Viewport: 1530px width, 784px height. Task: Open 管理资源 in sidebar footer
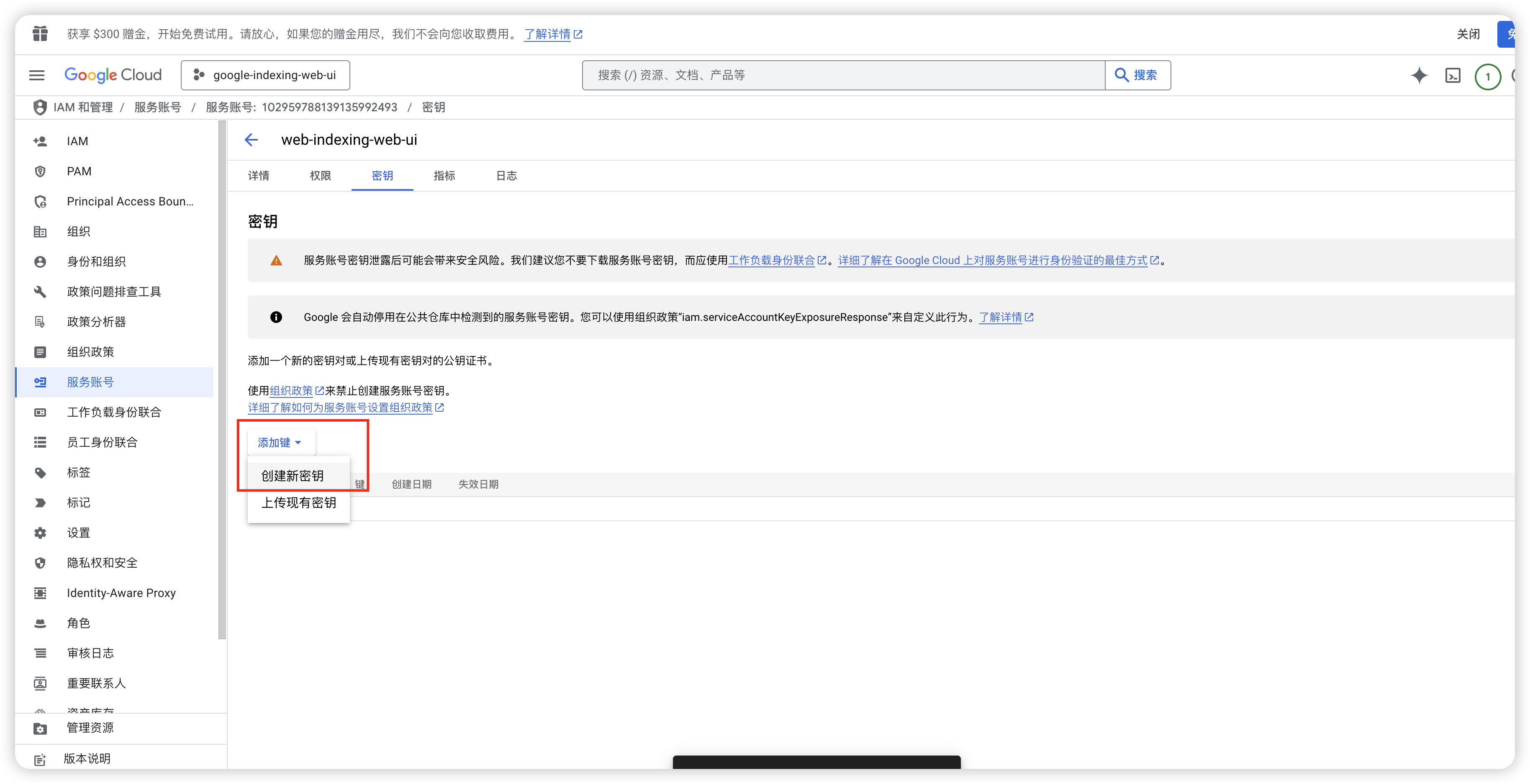tap(121, 728)
